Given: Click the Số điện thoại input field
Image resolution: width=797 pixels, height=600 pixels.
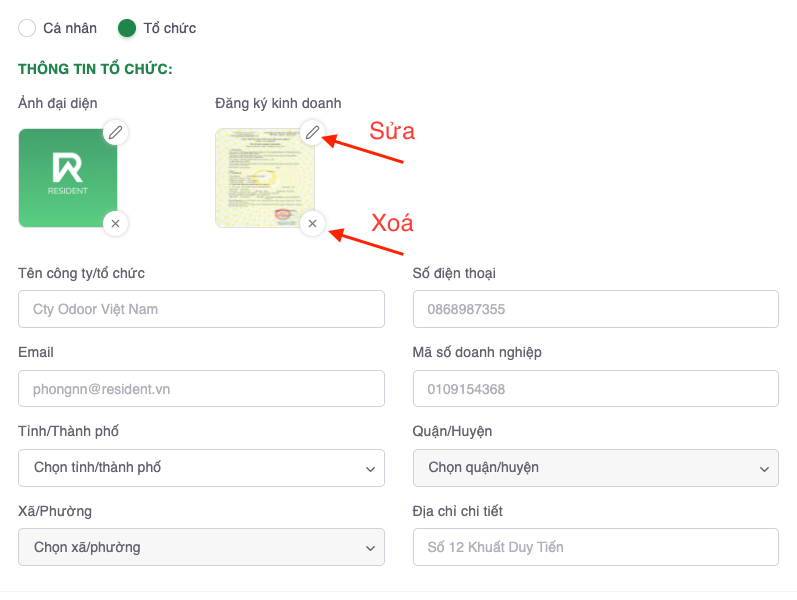Looking at the screenshot, I should click(x=595, y=309).
